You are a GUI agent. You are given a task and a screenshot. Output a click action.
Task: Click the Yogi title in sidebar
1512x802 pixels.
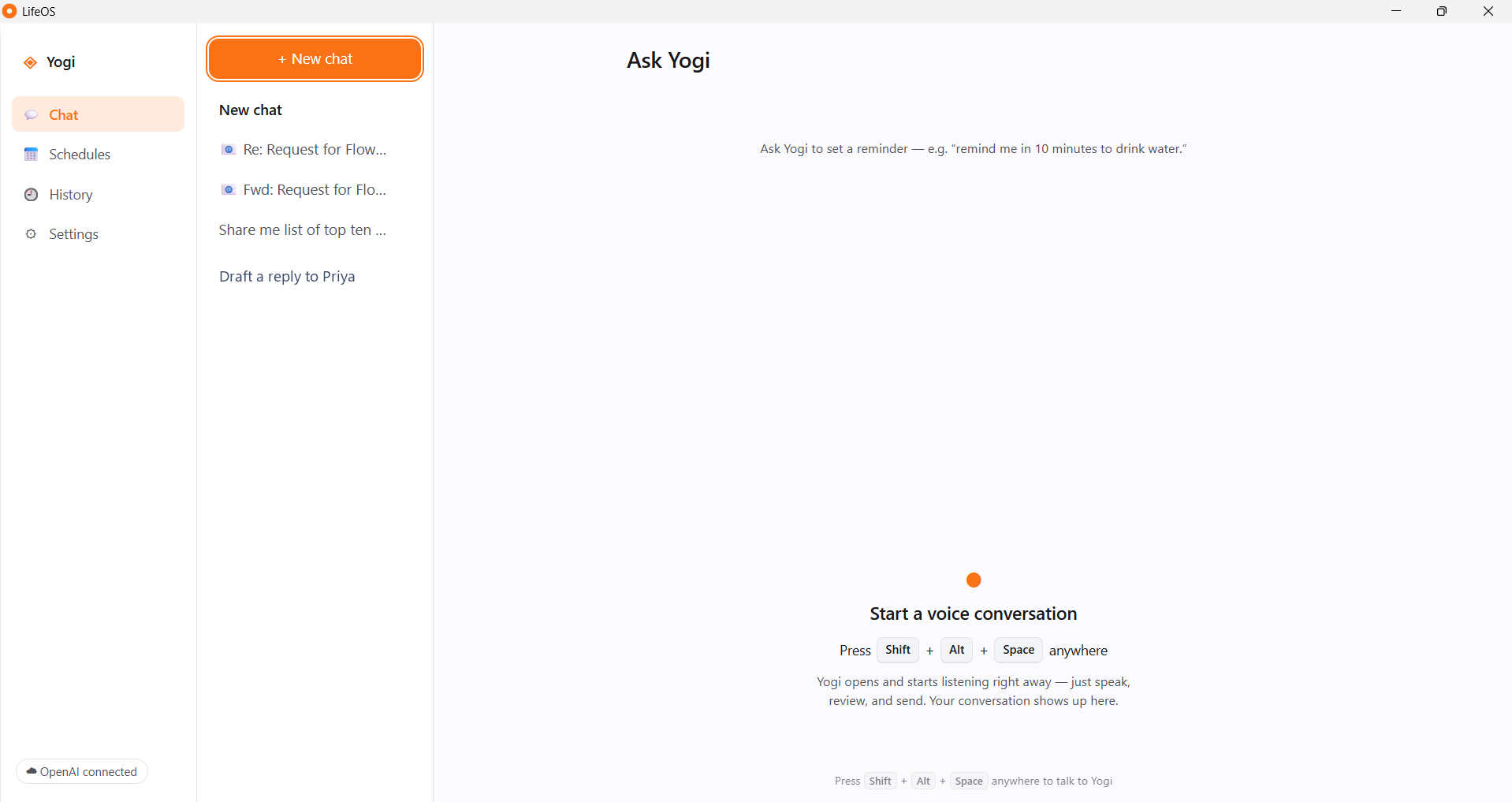point(61,62)
